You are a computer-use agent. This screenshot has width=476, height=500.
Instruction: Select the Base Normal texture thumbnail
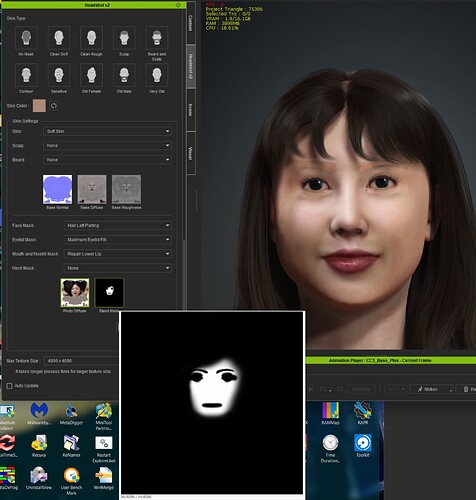(57, 189)
